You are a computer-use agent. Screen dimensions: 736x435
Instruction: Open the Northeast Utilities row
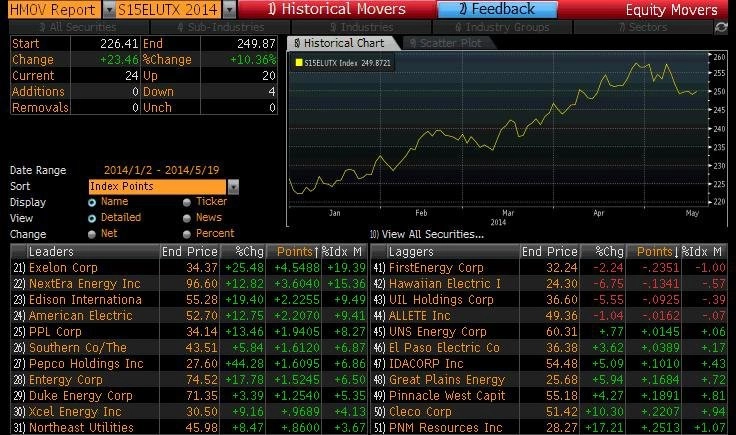(189, 427)
